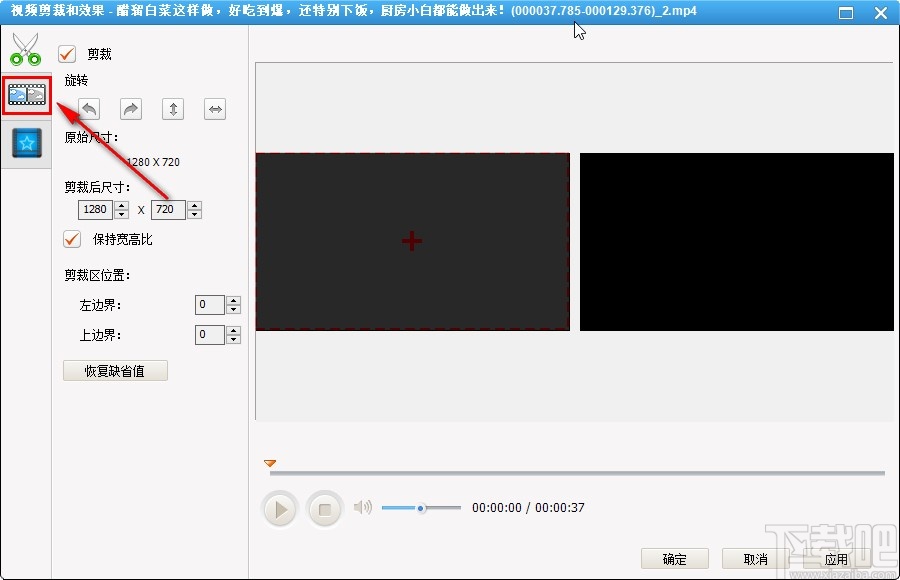Confirm changes with the 确定 button
This screenshot has width=900, height=580.
pyautogui.click(x=674, y=559)
